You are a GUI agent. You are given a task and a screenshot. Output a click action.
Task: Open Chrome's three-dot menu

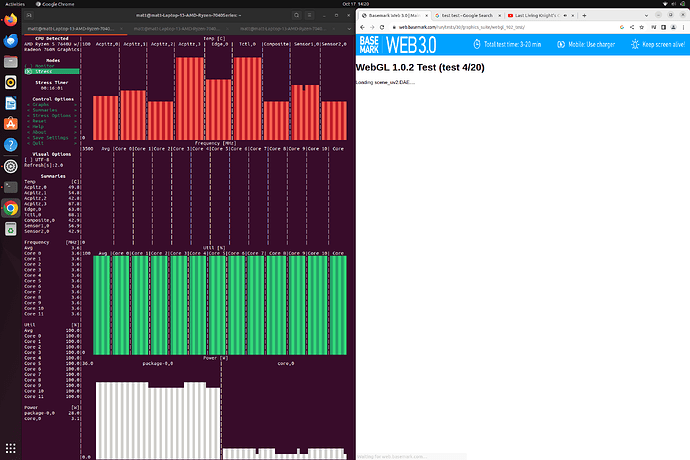tap(683, 27)
